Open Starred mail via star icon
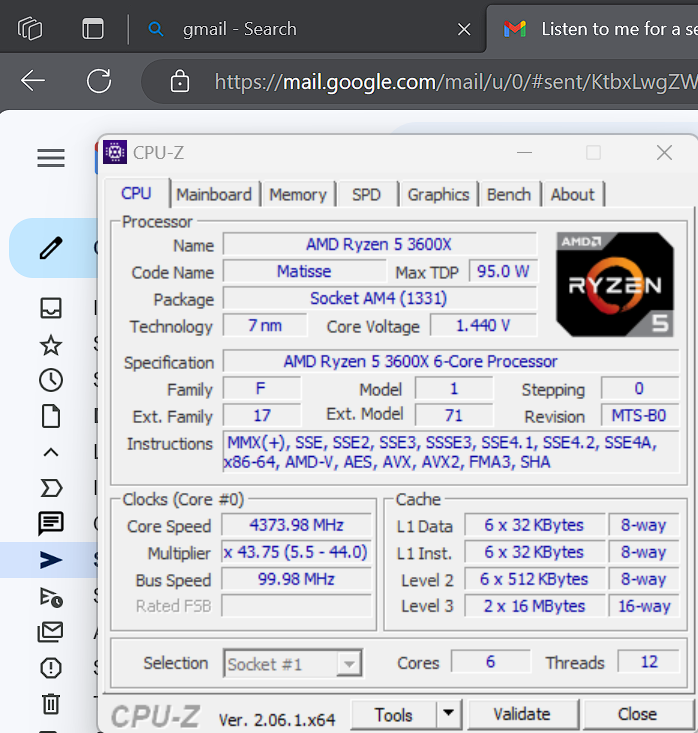Screen dimensions: 698x733 51,345
